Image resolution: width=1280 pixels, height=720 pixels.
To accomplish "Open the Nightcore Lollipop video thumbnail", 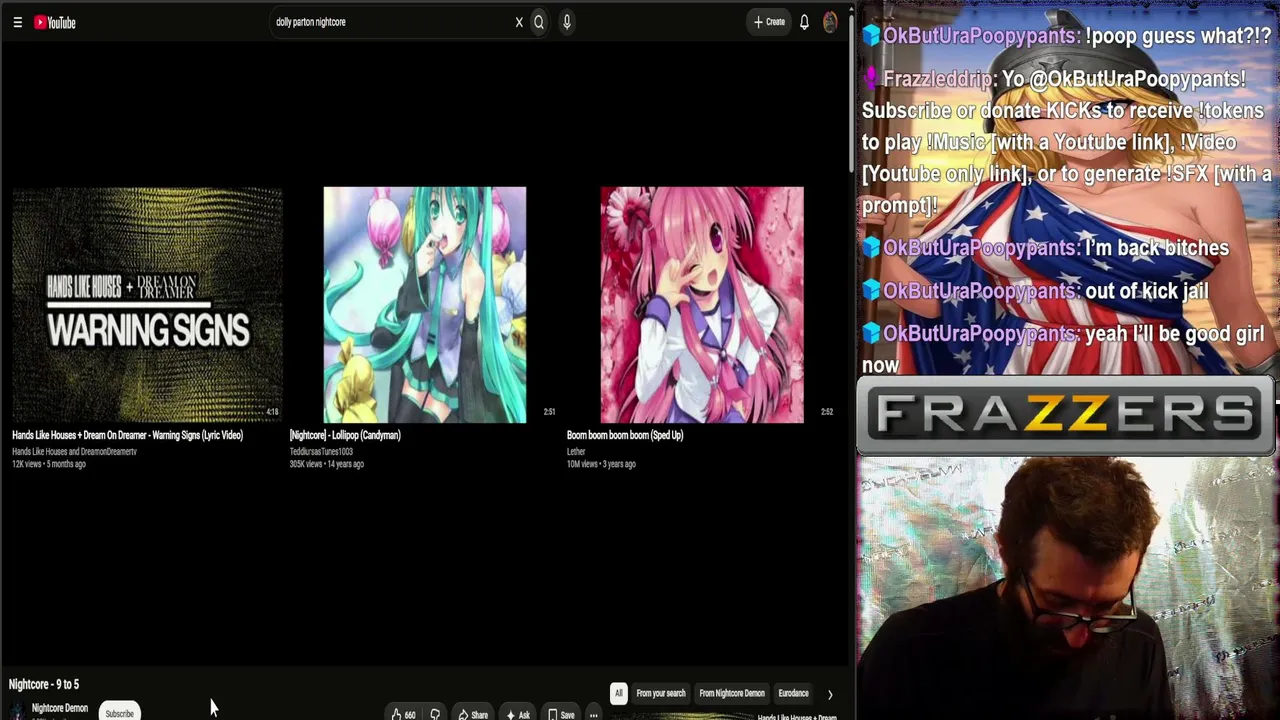I will [424, 304].
